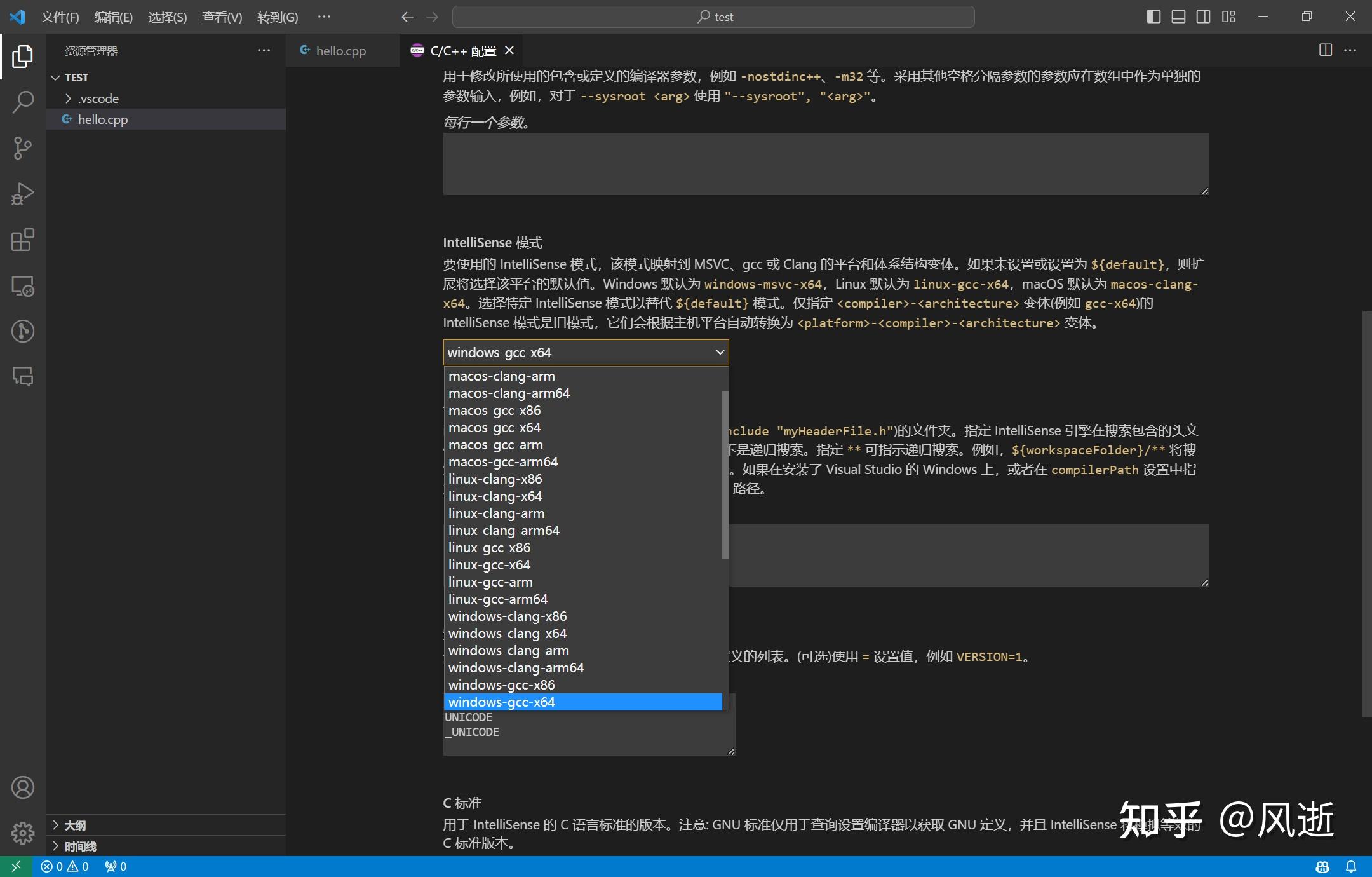Switch to the hello.cpp tab
This screenshot has width=1372, height=877.
[341, 50]
